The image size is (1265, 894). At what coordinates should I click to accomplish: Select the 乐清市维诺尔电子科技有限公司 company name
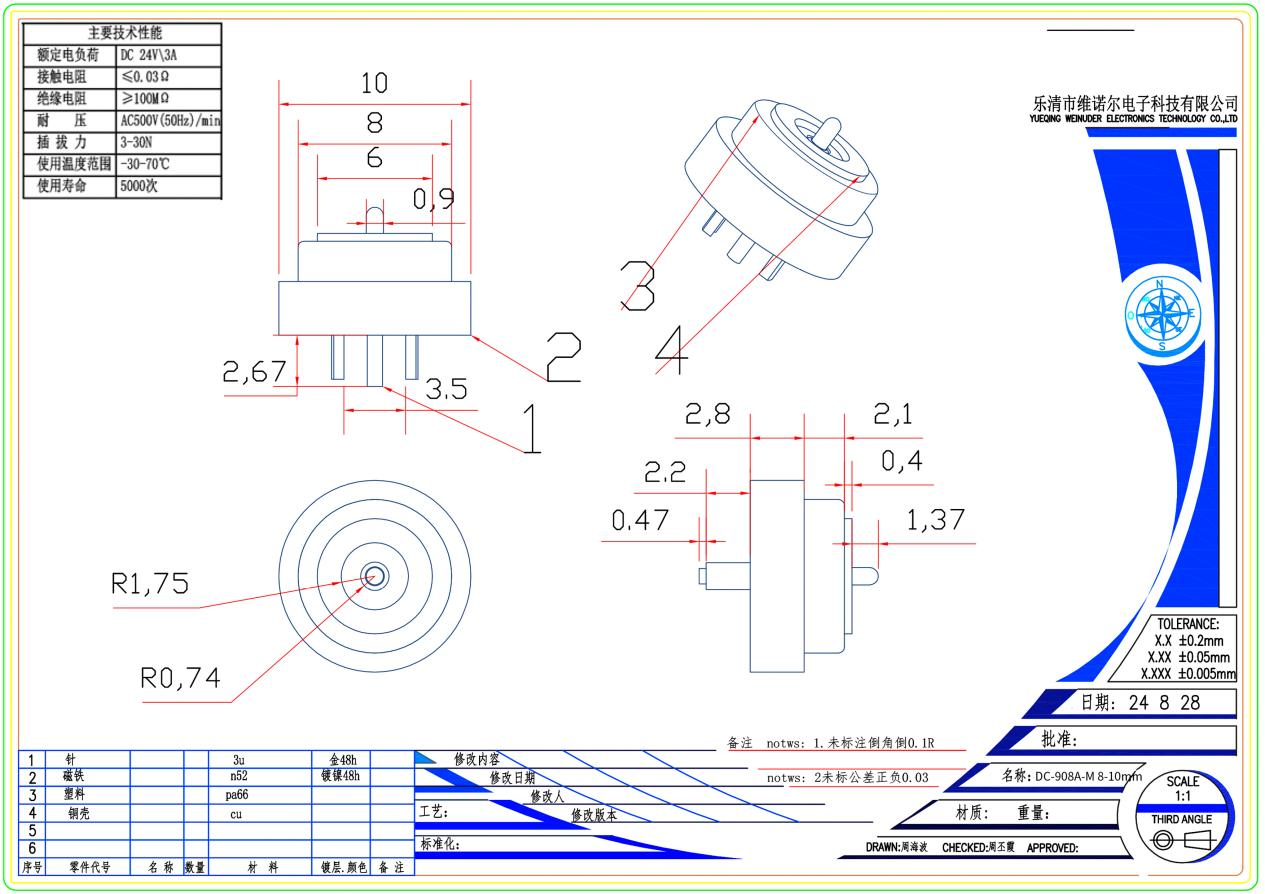[x=1134, y=103]
